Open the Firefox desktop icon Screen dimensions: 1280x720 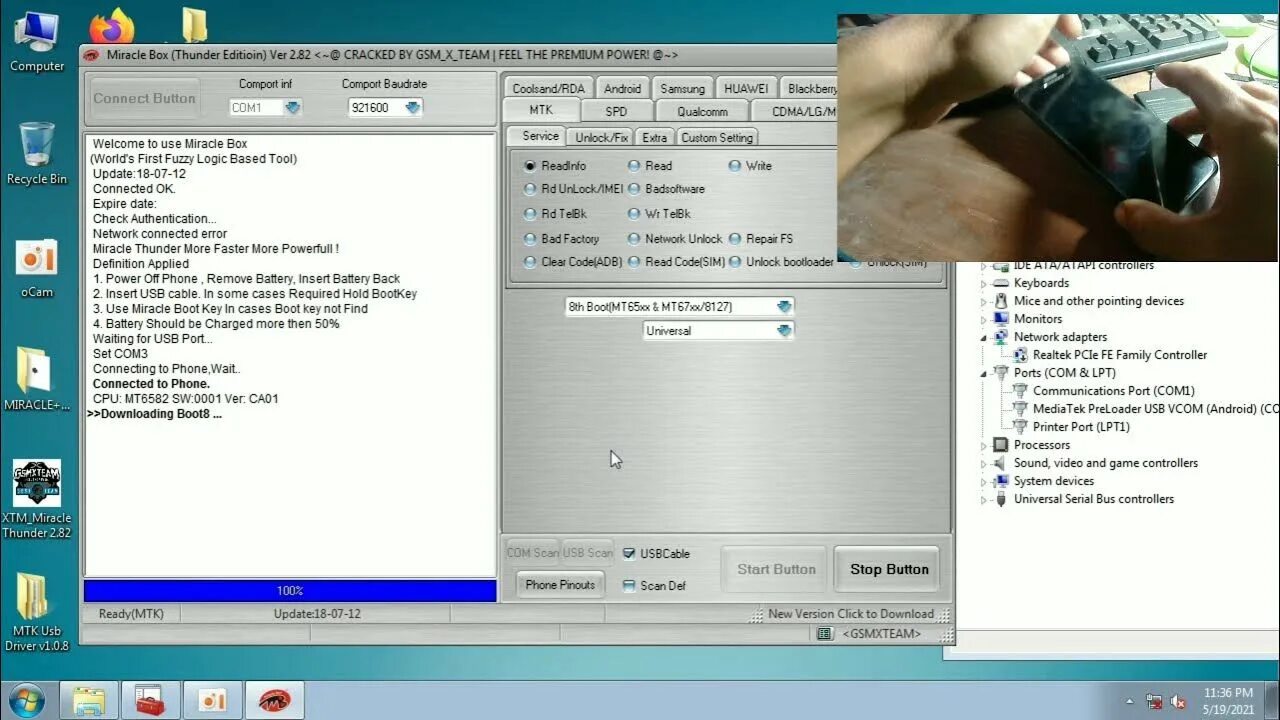tap(112, 26)
